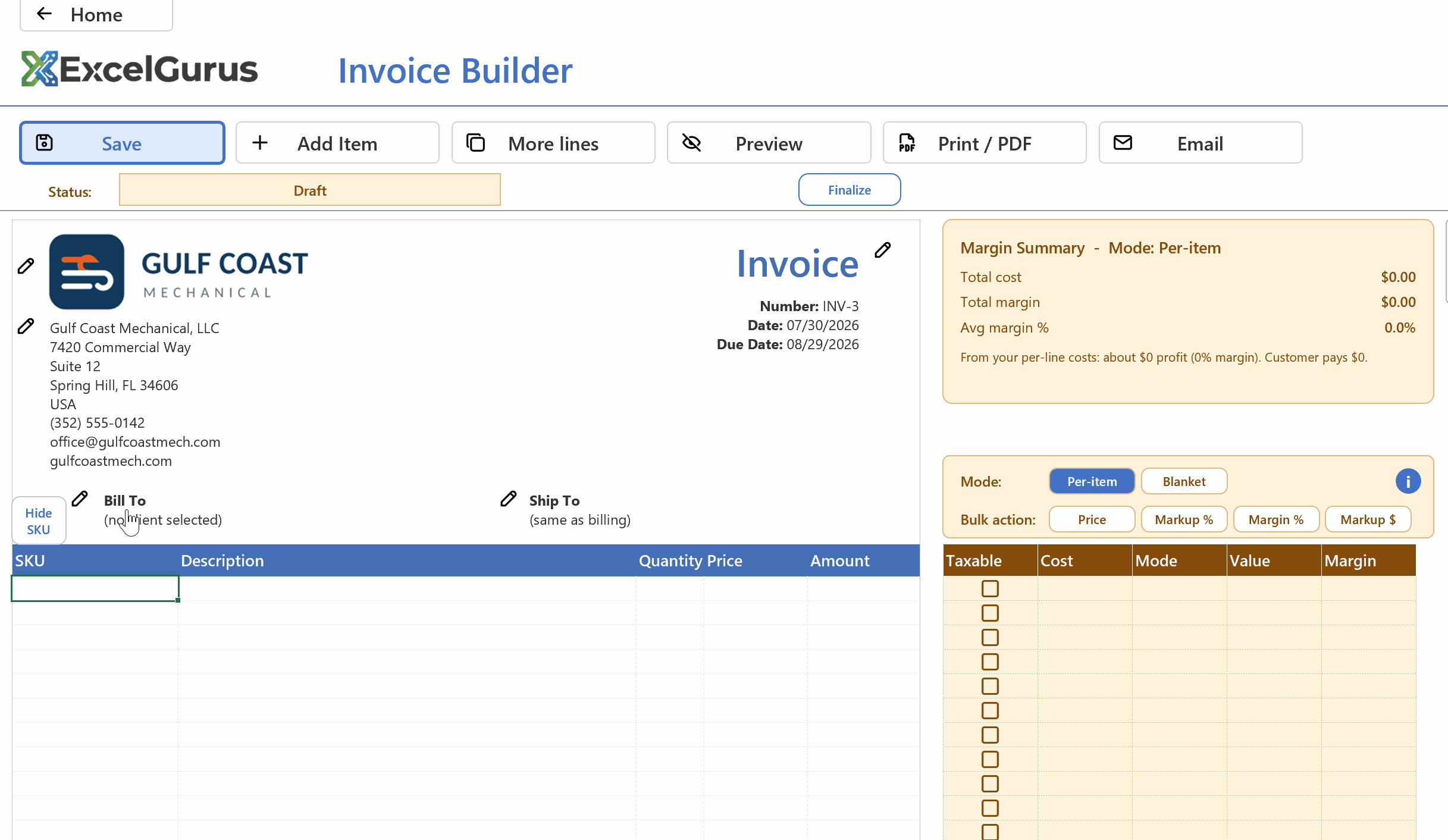Click the More lines button
Screen dimensions: 1448x840
pos(553,143)
